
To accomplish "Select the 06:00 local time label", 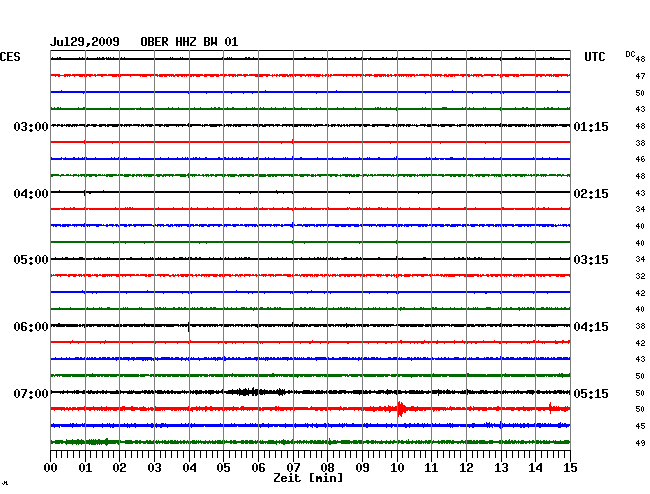I will [x=31, y=327].
